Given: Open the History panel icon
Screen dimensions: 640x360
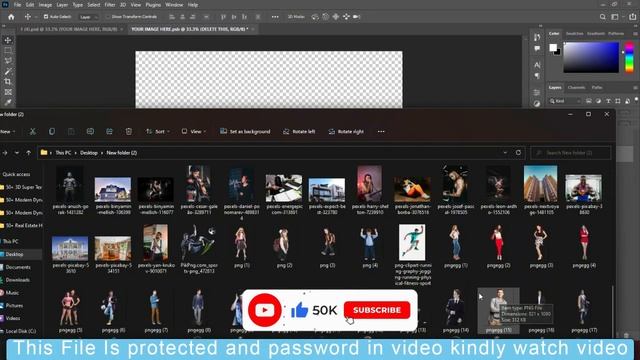Looking at the screenshot, I should point(537,37).
